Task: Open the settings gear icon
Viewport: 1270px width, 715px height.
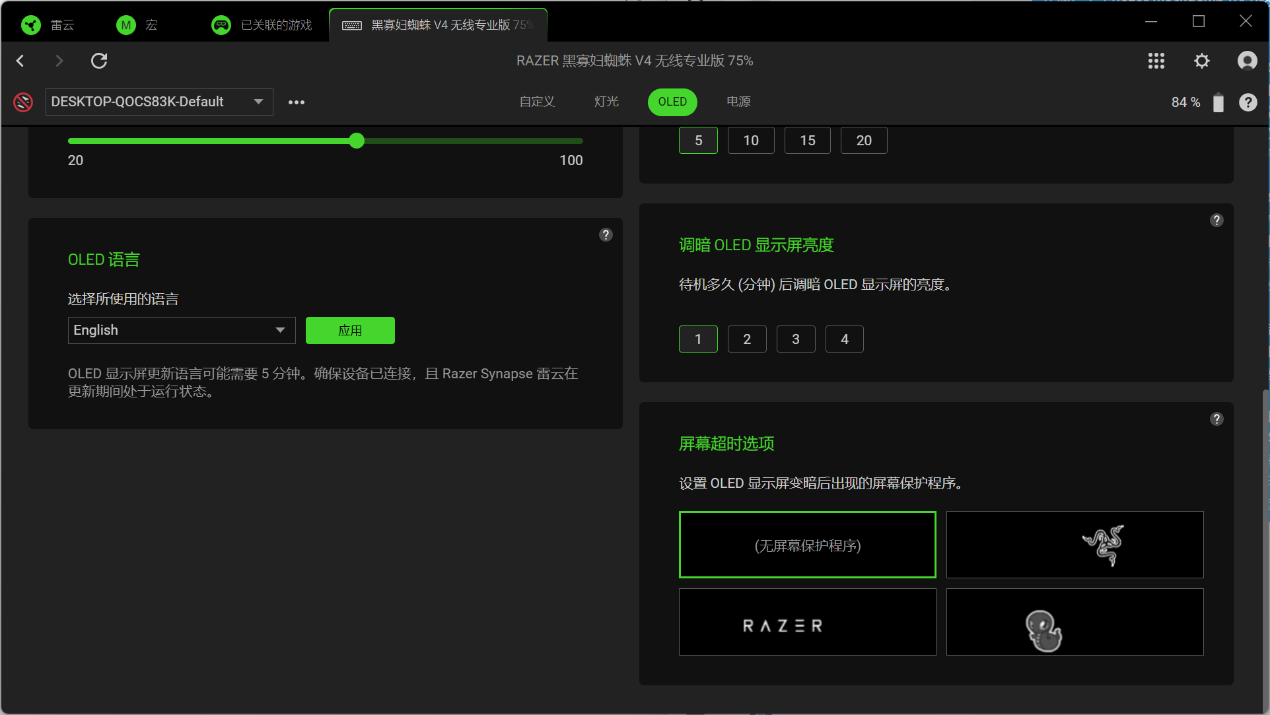Action: click(1202, 61)
